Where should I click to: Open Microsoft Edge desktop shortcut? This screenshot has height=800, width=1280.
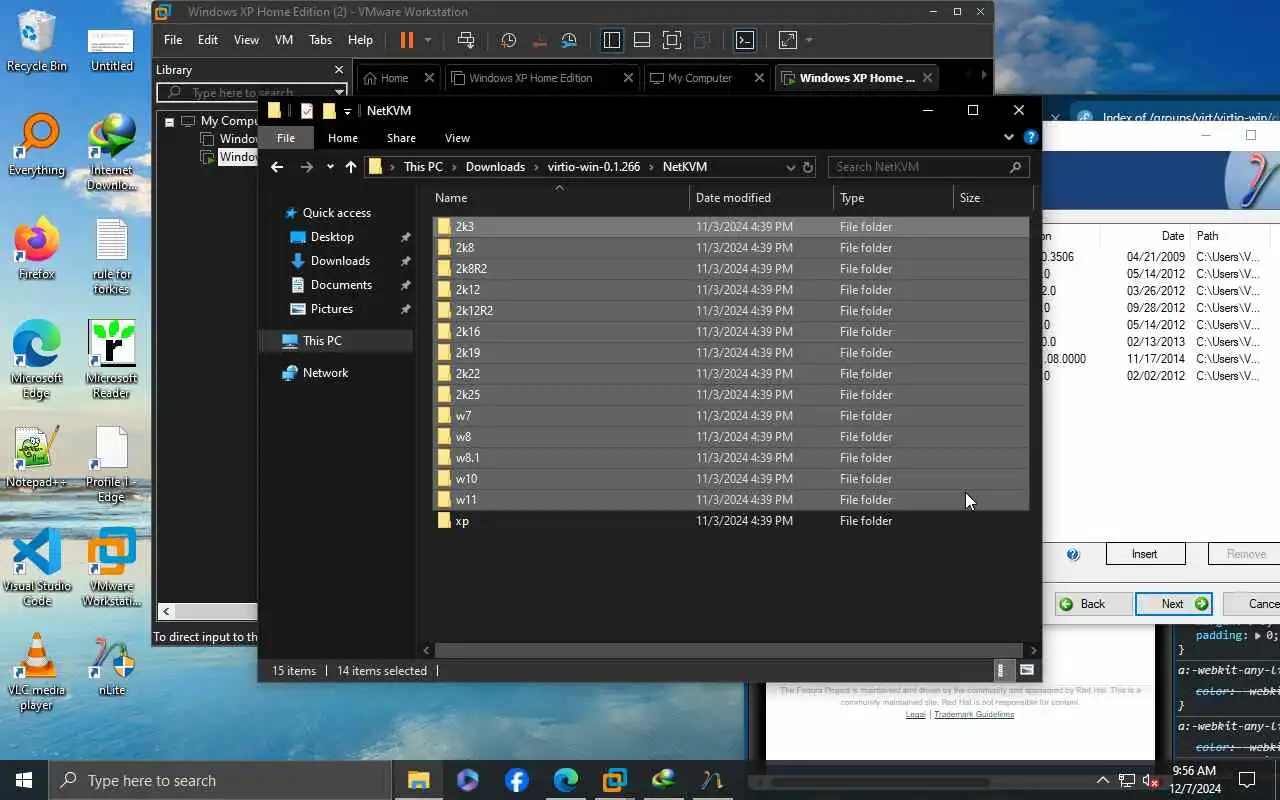click(37, 360)
